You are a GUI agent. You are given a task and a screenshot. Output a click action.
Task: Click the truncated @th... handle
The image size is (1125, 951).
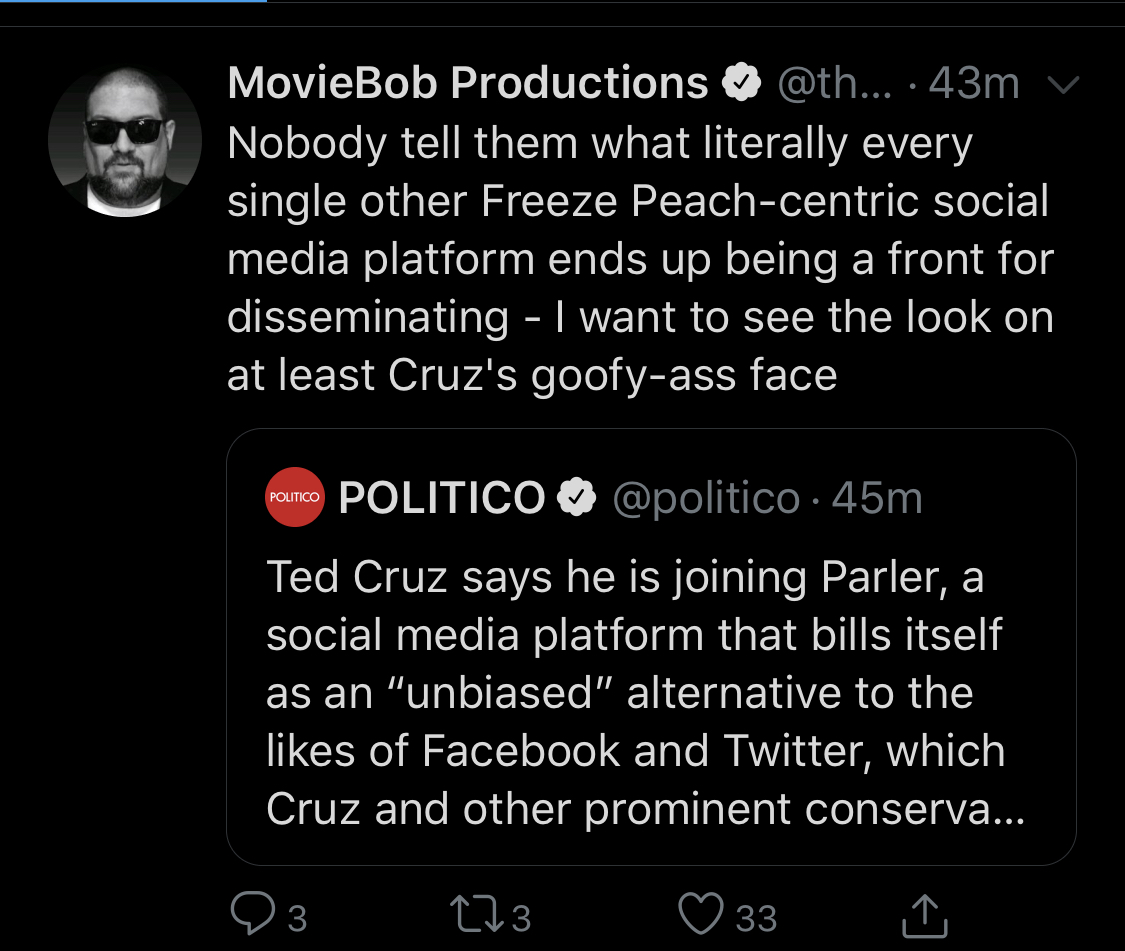(x=835, y=84)
